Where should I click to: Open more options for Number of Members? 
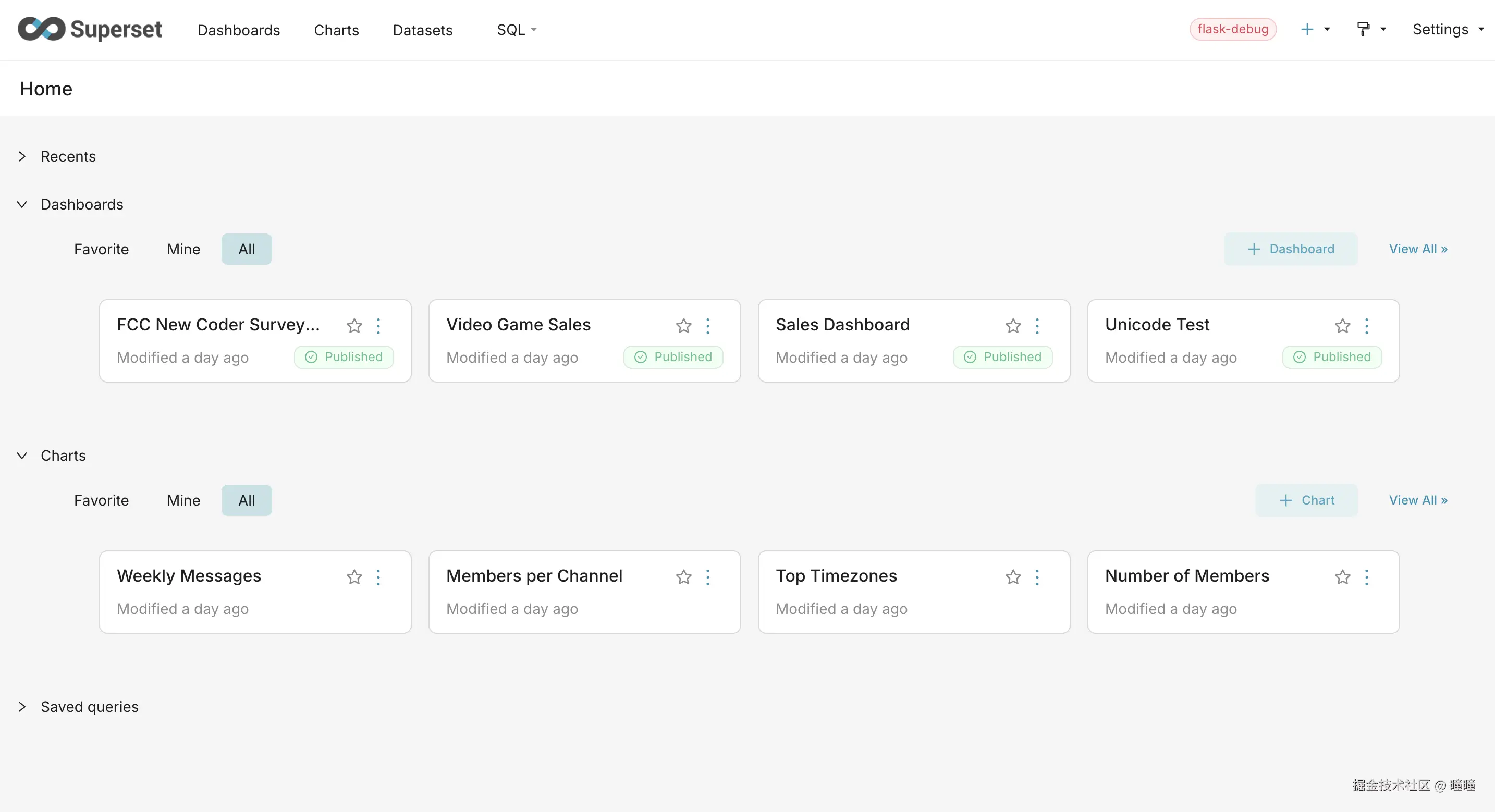click(1366, 577)
